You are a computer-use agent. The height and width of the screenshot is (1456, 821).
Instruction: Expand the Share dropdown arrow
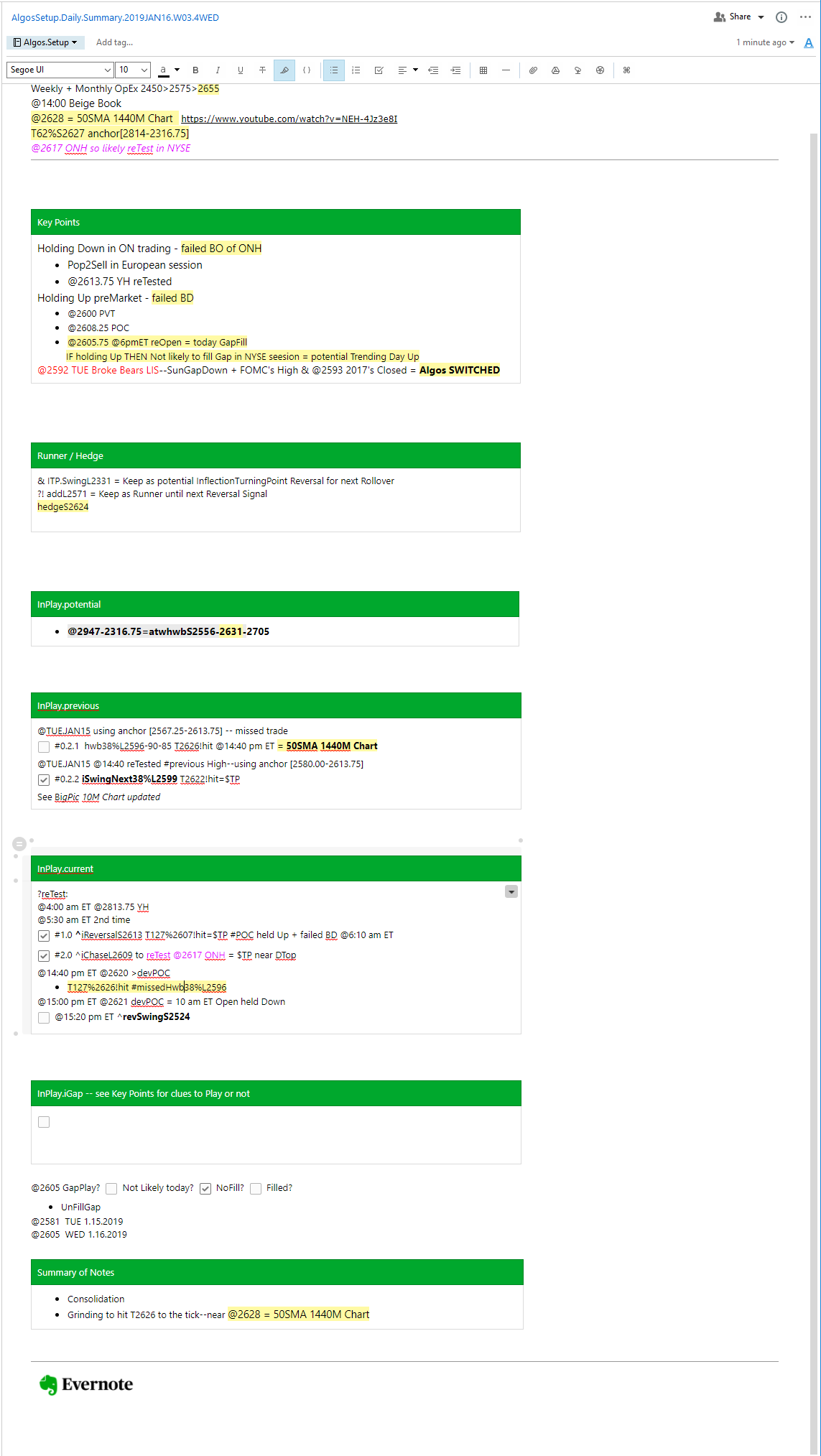pyautogui.click(x=761, y=17)
